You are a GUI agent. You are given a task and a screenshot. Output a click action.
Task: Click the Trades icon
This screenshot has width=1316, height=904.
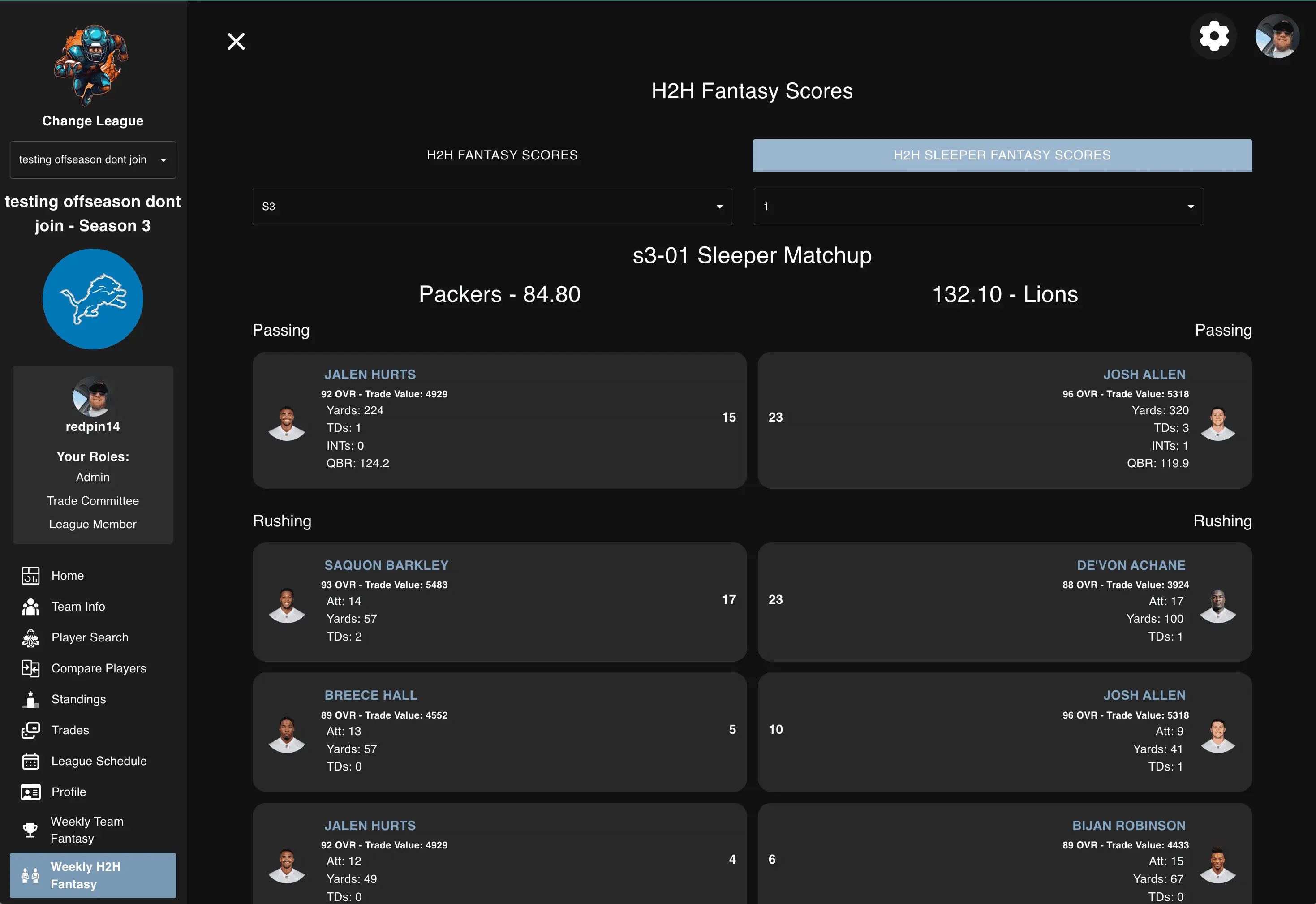point(30,730)
